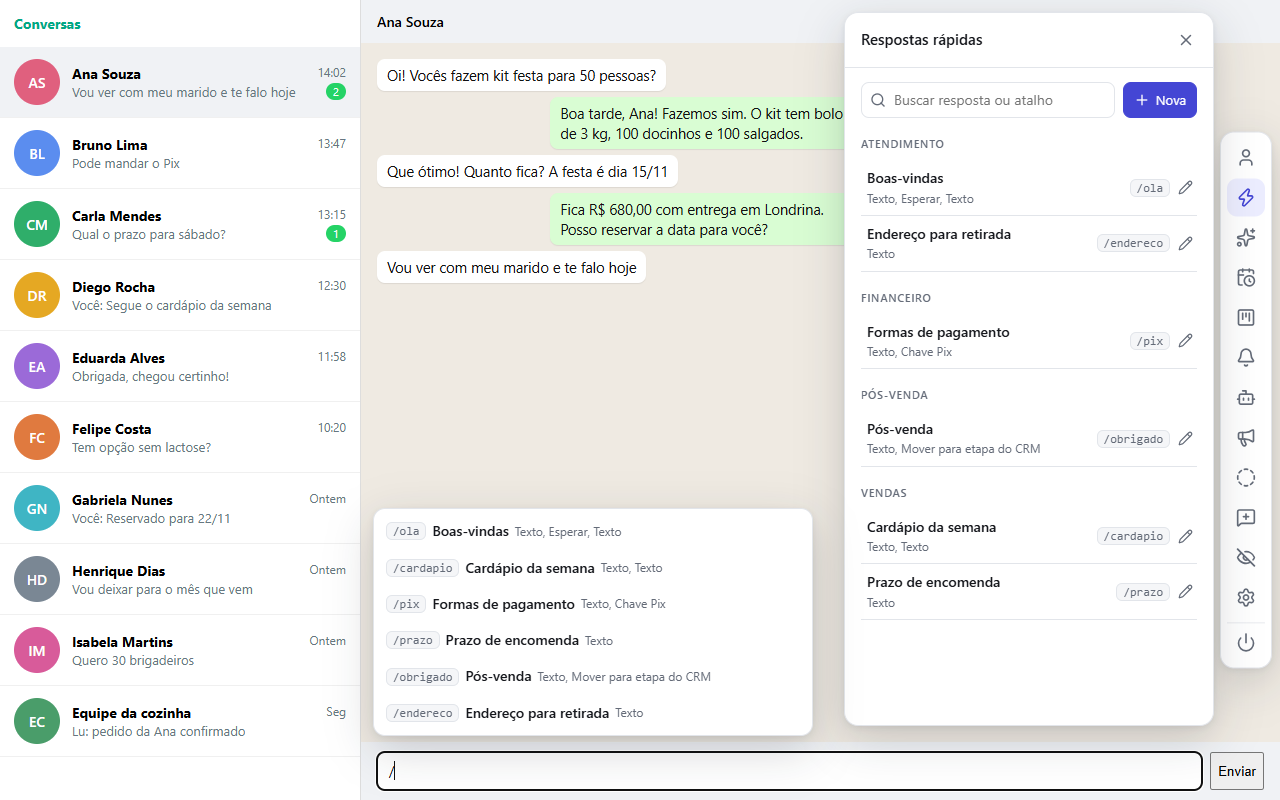Open the chatbot robot icon
The image size is (1280, 800).
(x=1246, y=397)
